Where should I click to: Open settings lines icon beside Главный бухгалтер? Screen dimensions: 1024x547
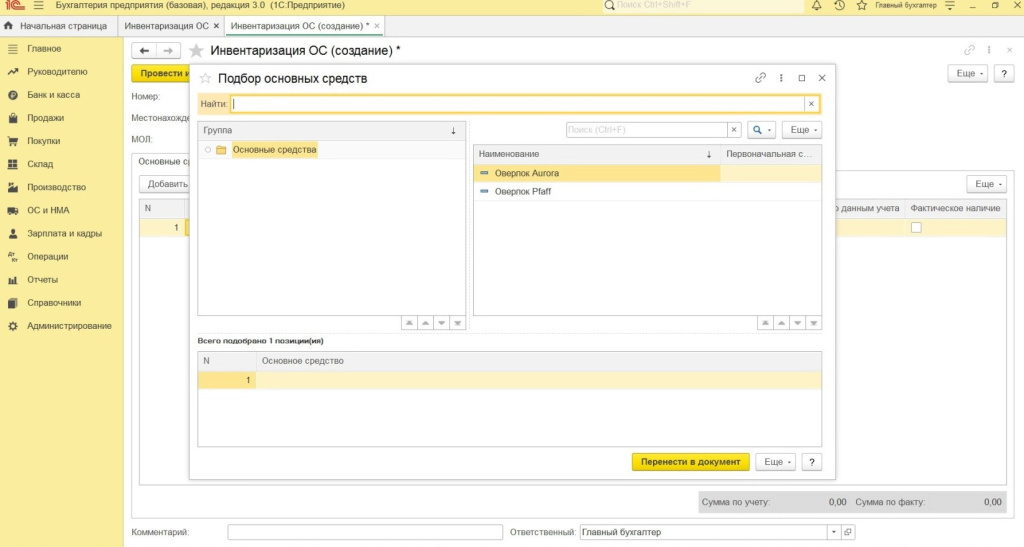pyautogui.click(x=950, y=5)
